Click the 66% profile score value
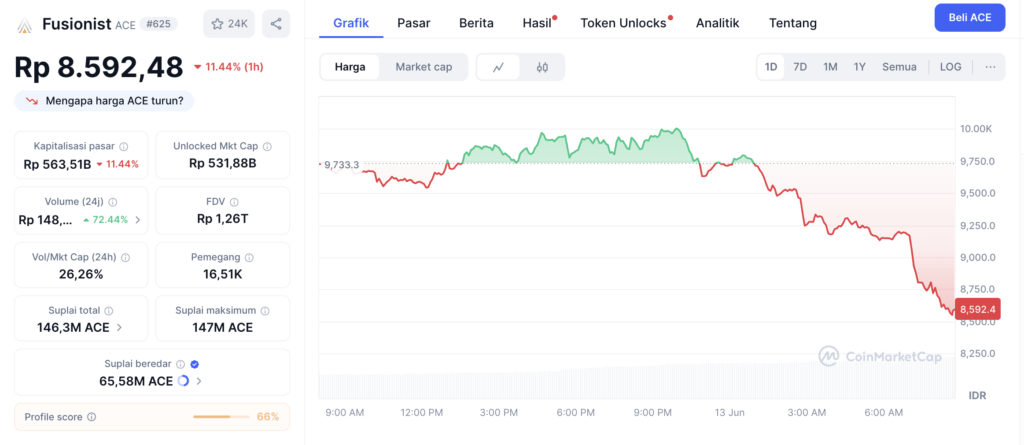 268,417
